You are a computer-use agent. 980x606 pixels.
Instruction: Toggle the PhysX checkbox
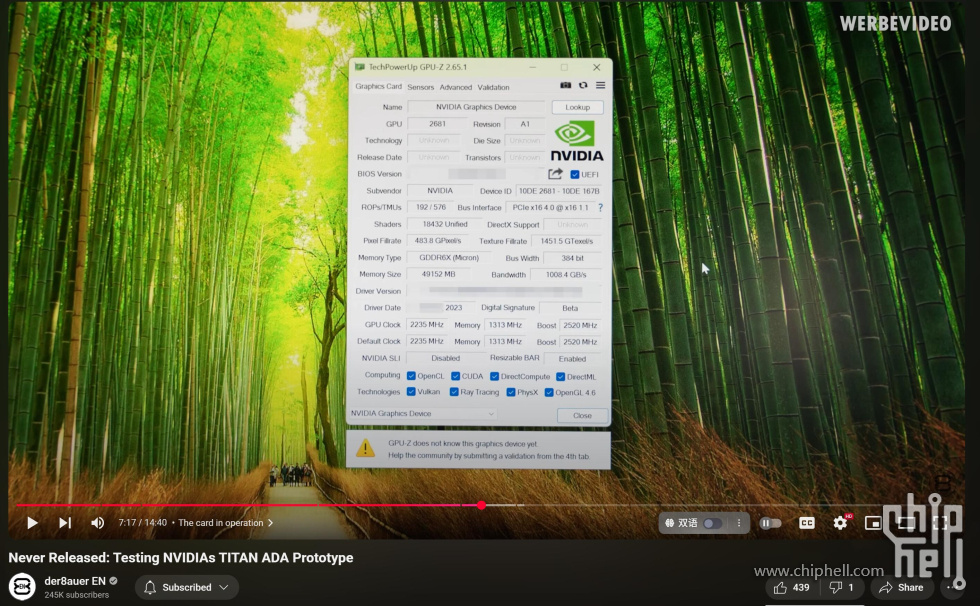tap(511, 392)
